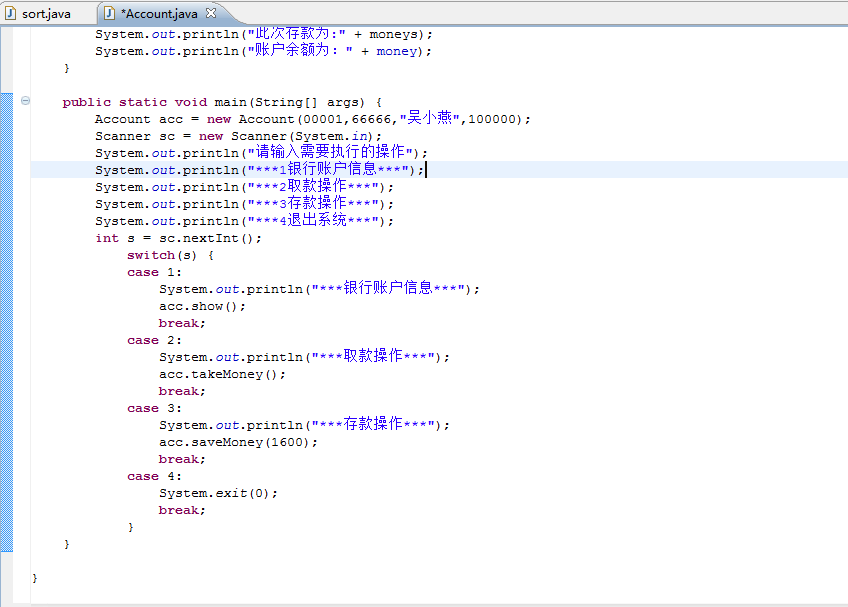Click the '此次存款为' println line
This screenshot has height=607, width=848.
click(x=264, y=34)
